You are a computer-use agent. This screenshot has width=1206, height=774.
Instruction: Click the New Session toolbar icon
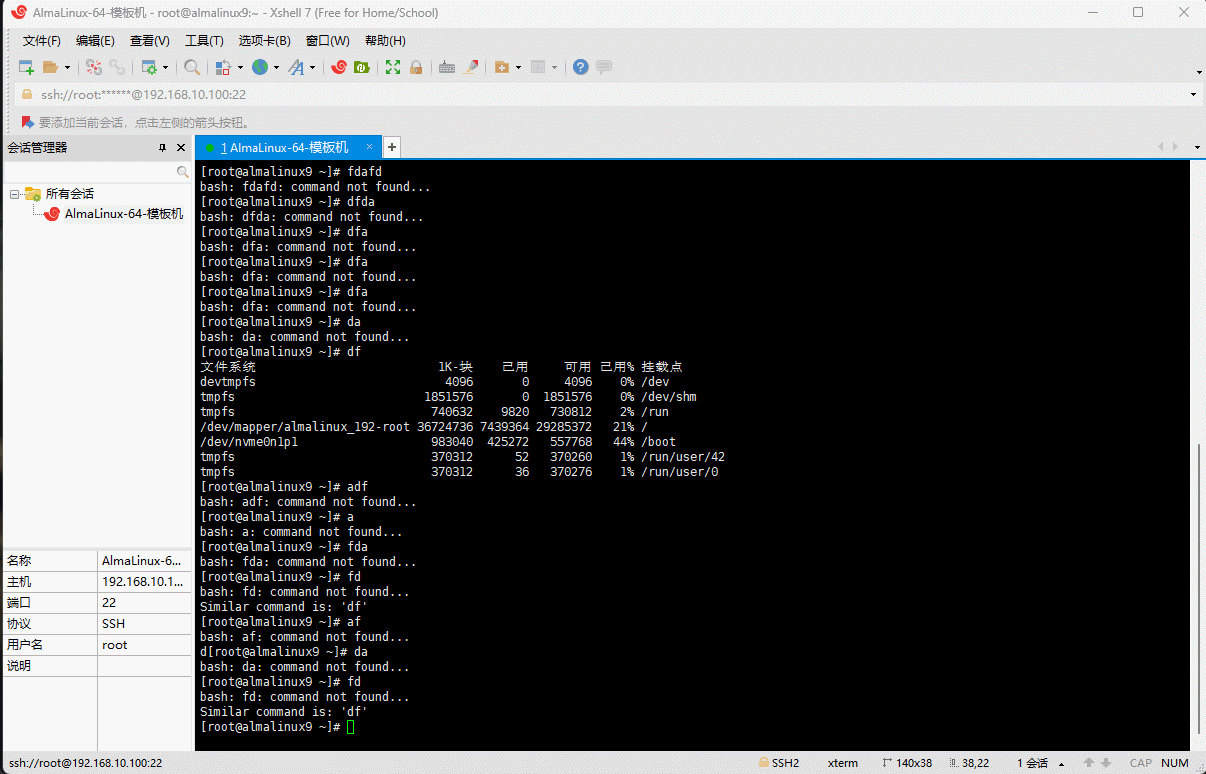26,67
